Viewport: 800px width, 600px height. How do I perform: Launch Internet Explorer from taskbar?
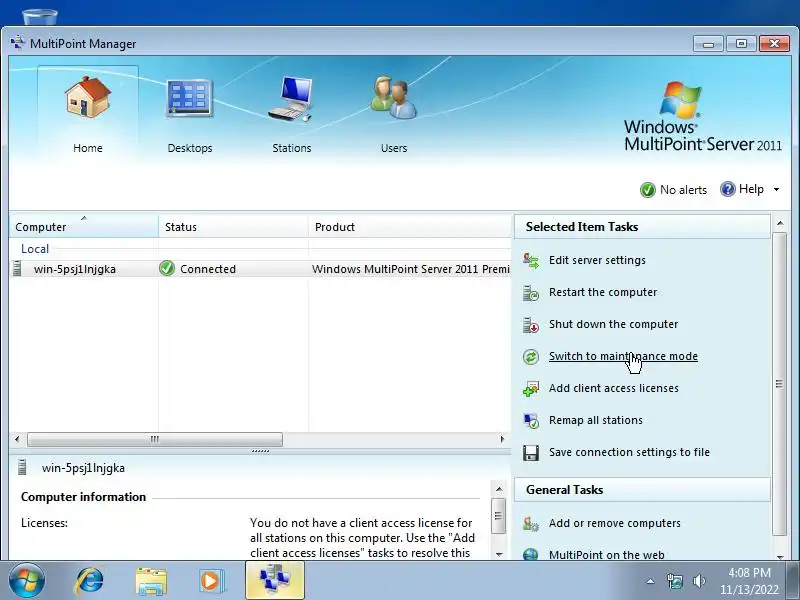click(x=89, y=581)
